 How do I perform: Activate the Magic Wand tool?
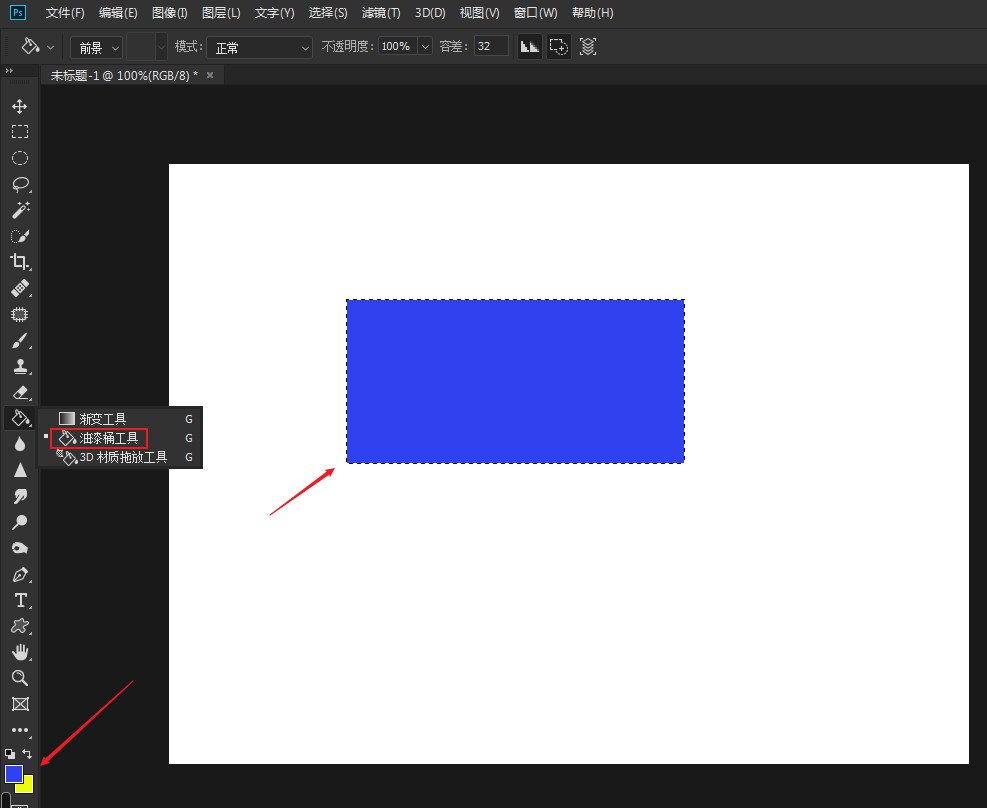point(19,210)
